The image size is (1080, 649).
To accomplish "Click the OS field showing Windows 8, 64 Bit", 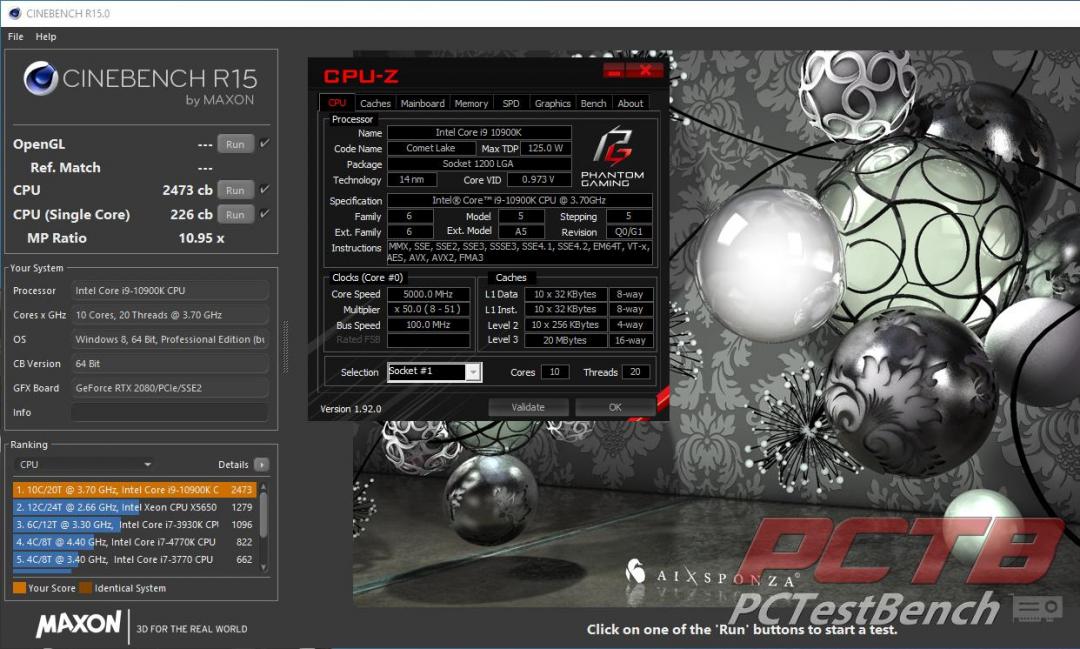I will pyautogui.click(x=169, y=339).
